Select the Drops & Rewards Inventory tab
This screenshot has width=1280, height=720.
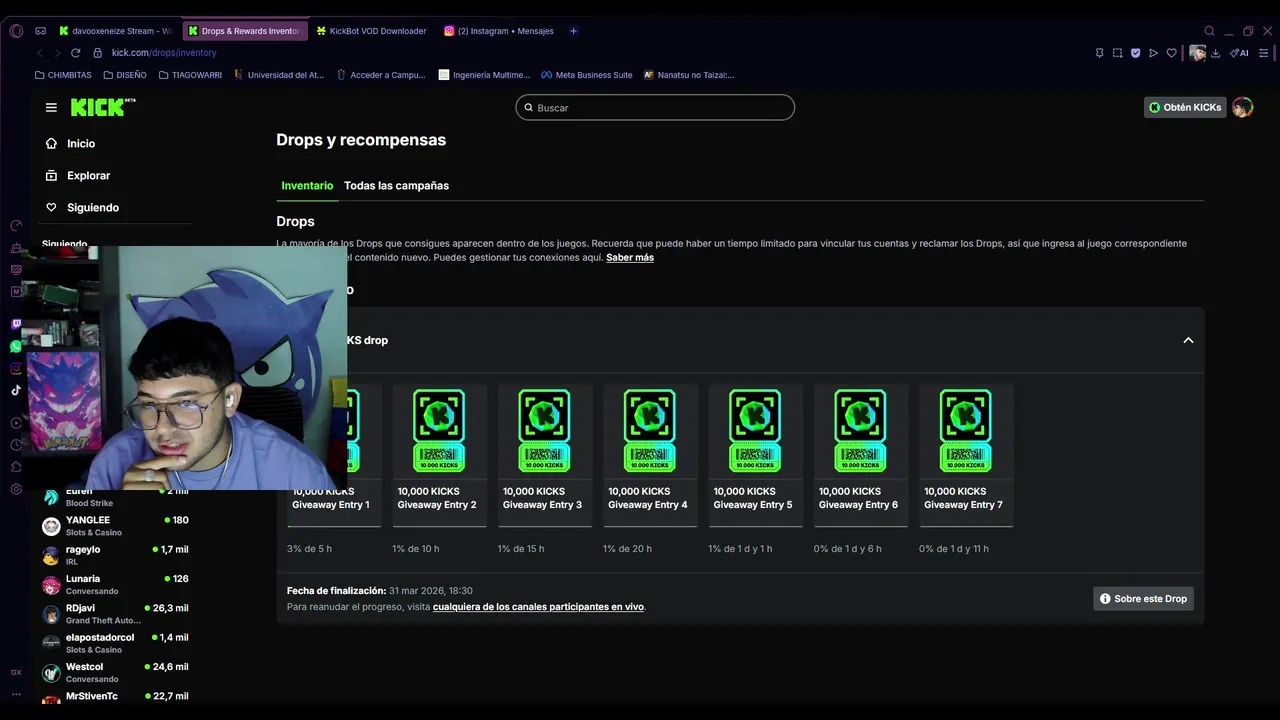(x=245, y=31)
